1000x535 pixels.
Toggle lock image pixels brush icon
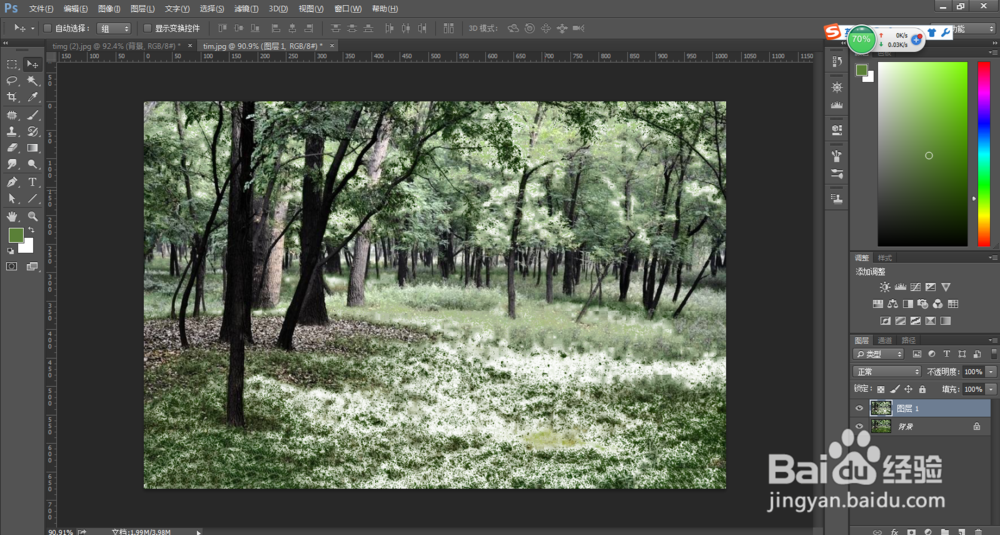click(895, 390)
